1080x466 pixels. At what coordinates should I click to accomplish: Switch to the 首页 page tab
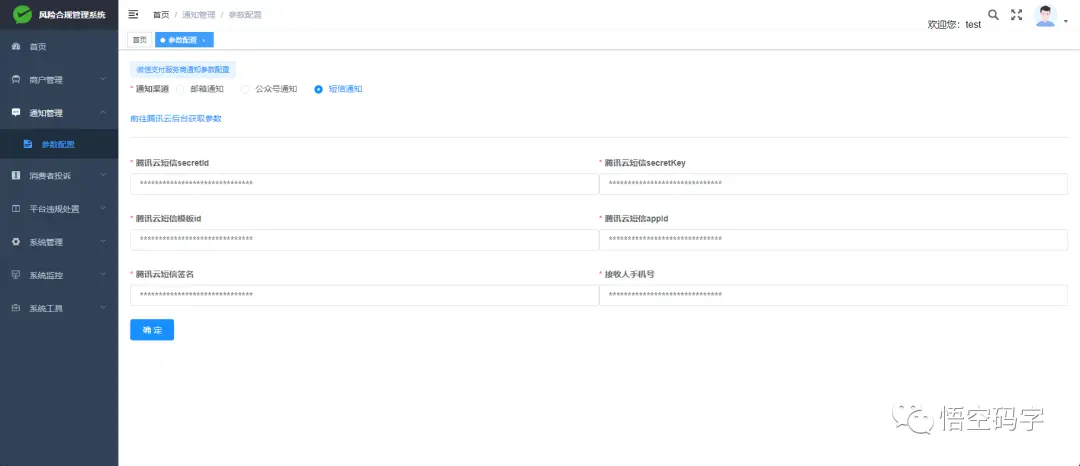click(x=140, y=40)
